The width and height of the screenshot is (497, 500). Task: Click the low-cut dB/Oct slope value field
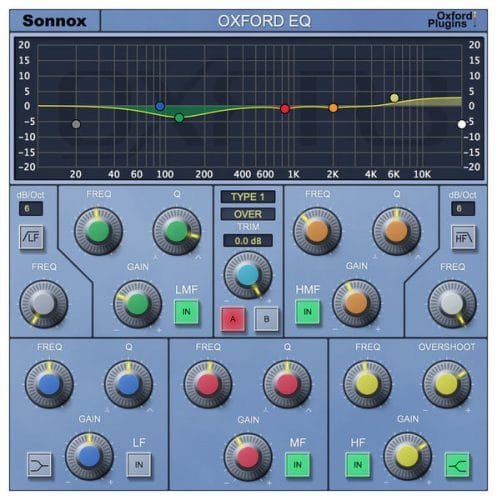point(31,209)
